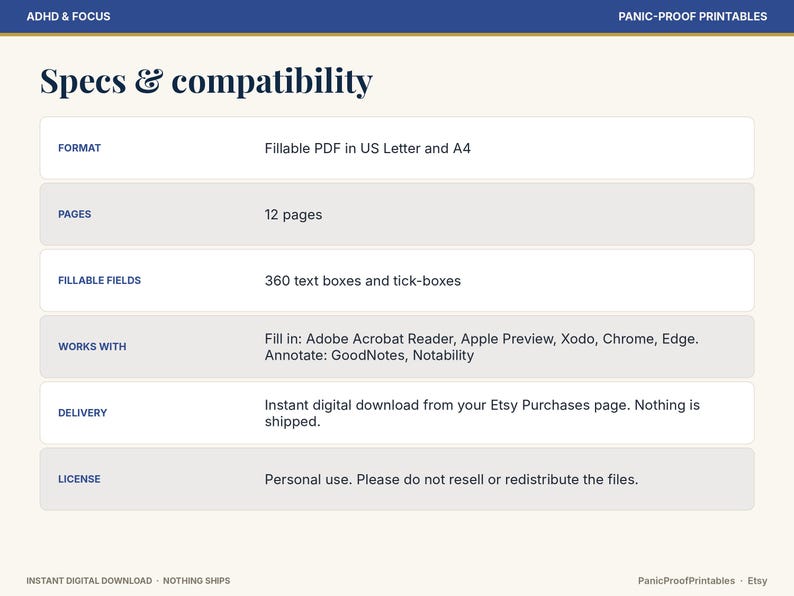Click the 'INSTANT DIGITAL DOWNLOAD' footer text

[x=89, y=581]
